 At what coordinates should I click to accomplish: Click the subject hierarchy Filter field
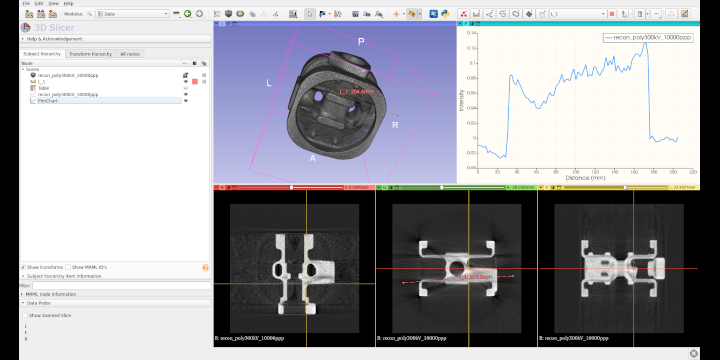[122, 286]
